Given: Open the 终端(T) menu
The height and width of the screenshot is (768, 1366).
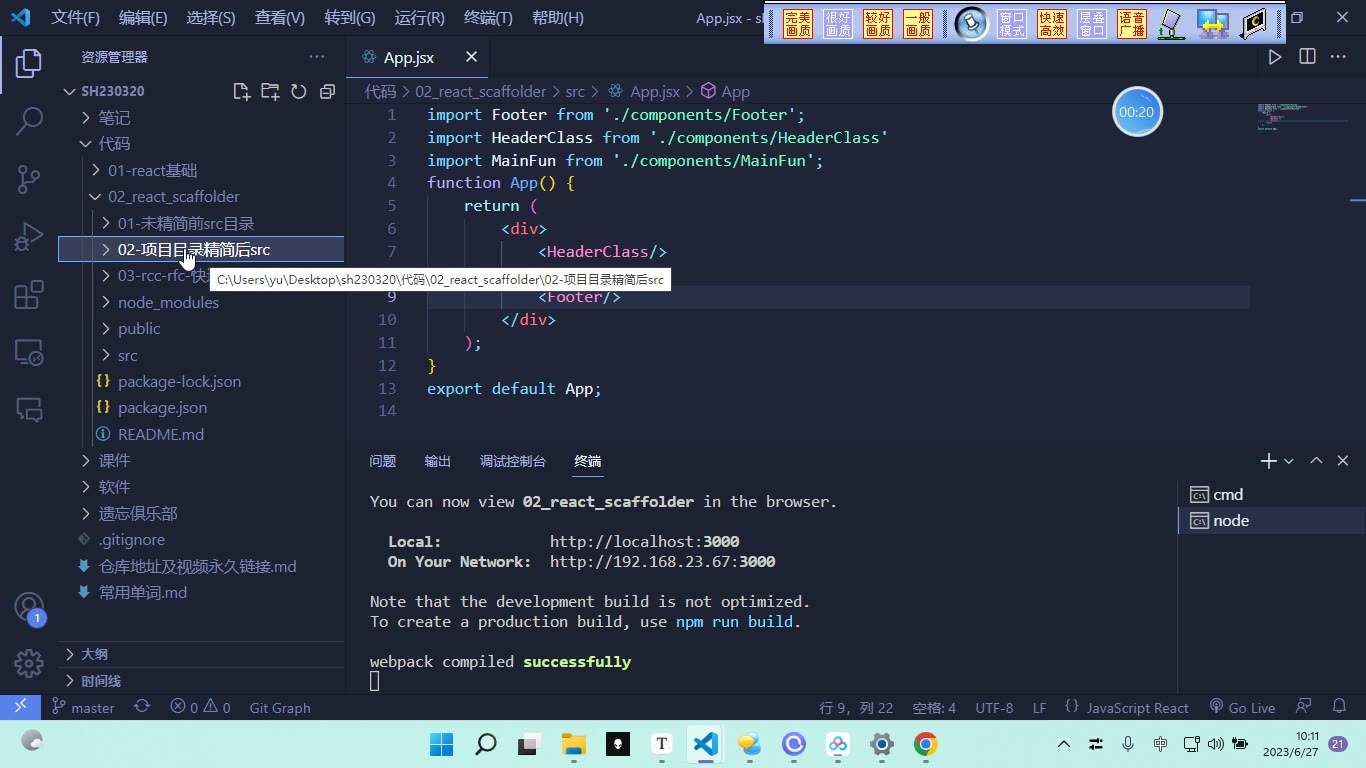Looking at the screenshot, I should click(x=489, y=18).
